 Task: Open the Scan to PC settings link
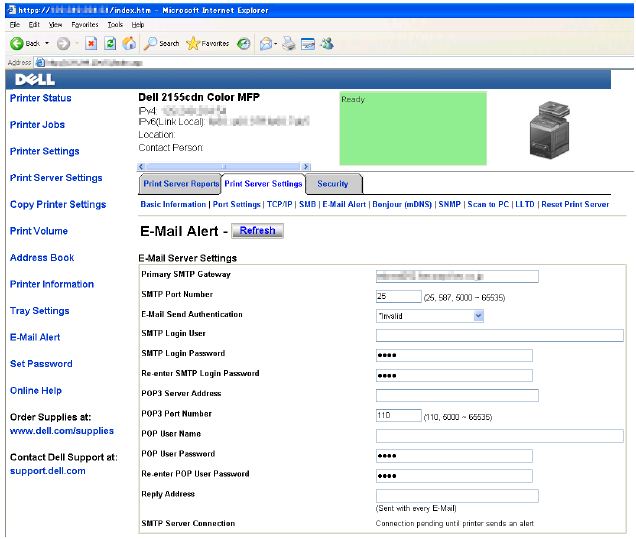tap(488, 204)
